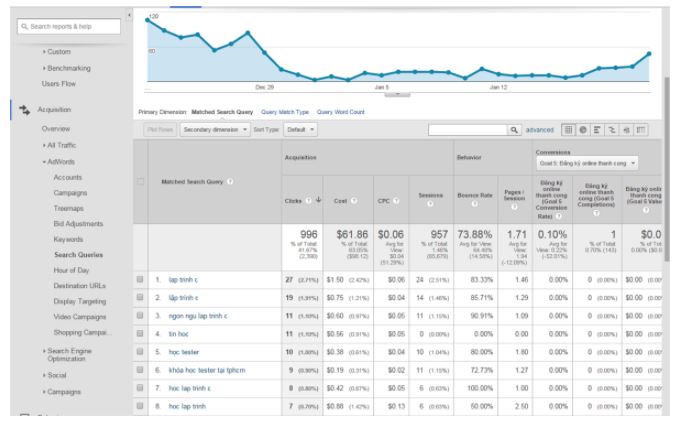Check the row 1 'lap trinh c' checkbox

click(x=140, y=280)
